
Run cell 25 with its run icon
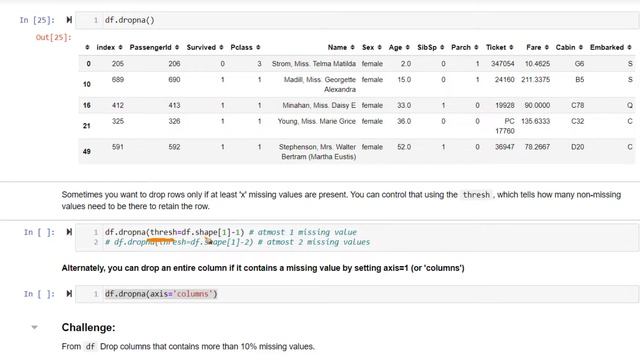[69, 20]
